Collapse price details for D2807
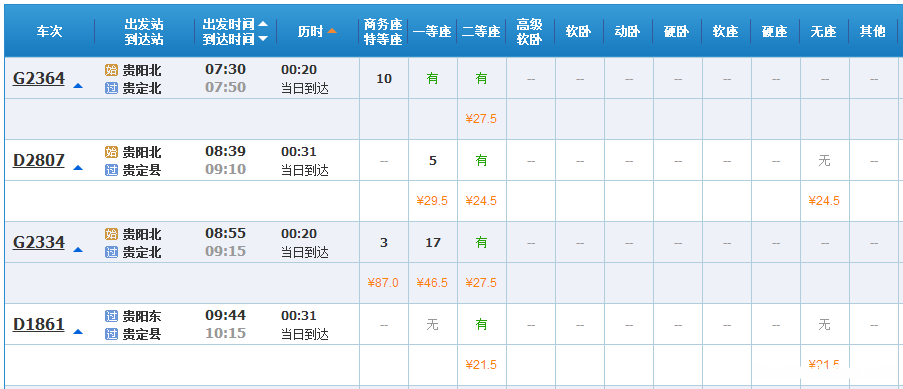The image size is (903, 389). pyautogui.click(x=78, y=168)
